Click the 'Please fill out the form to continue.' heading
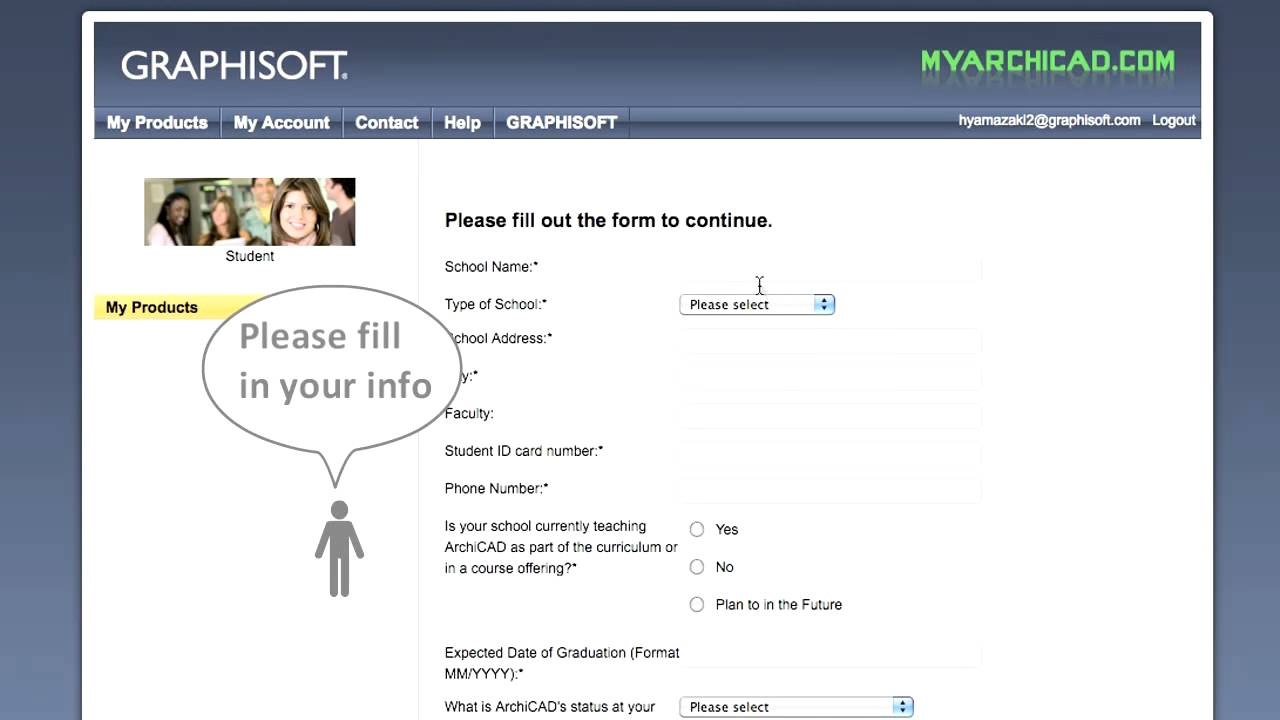This screenshot has width=1280, height=720. tap(608, 221)
